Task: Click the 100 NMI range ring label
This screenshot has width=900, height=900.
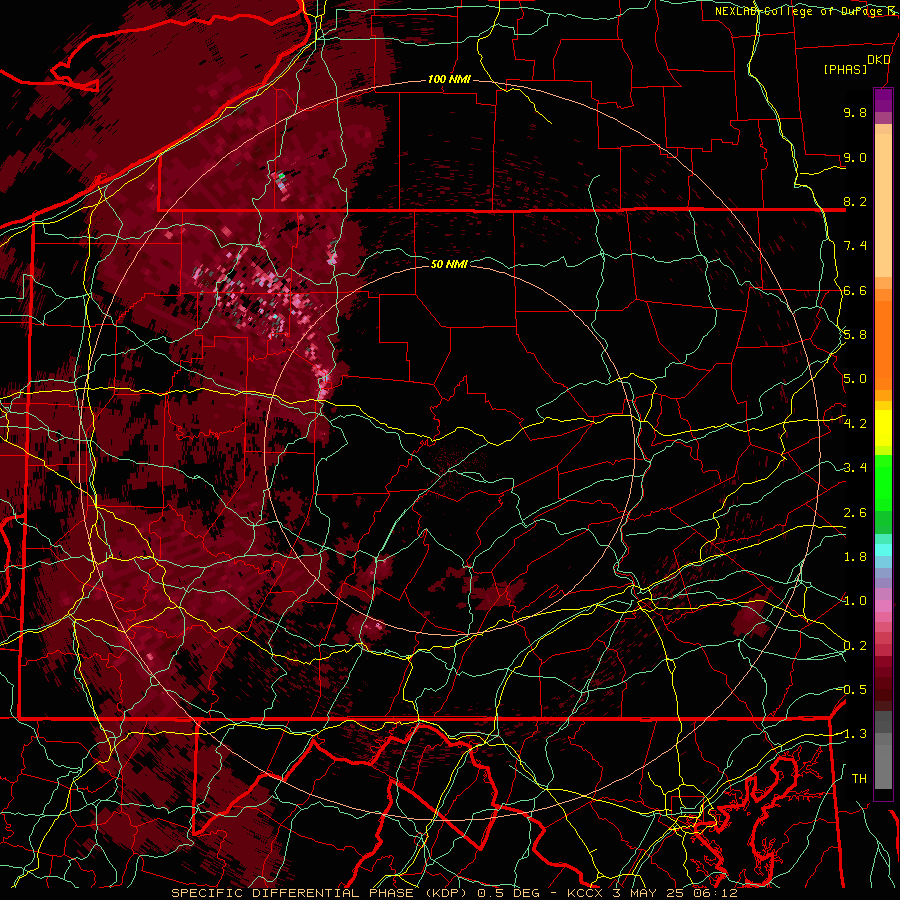Action: [x=449, y=79]
